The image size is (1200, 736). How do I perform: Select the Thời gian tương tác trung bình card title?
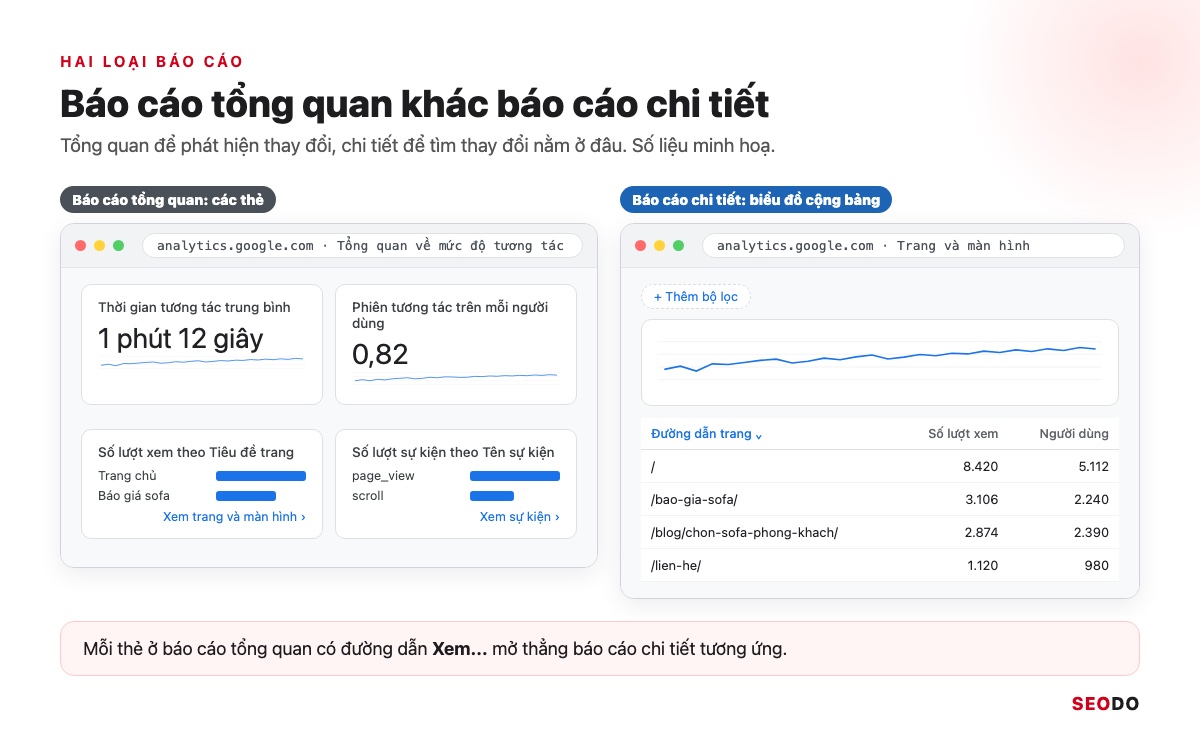194,308
